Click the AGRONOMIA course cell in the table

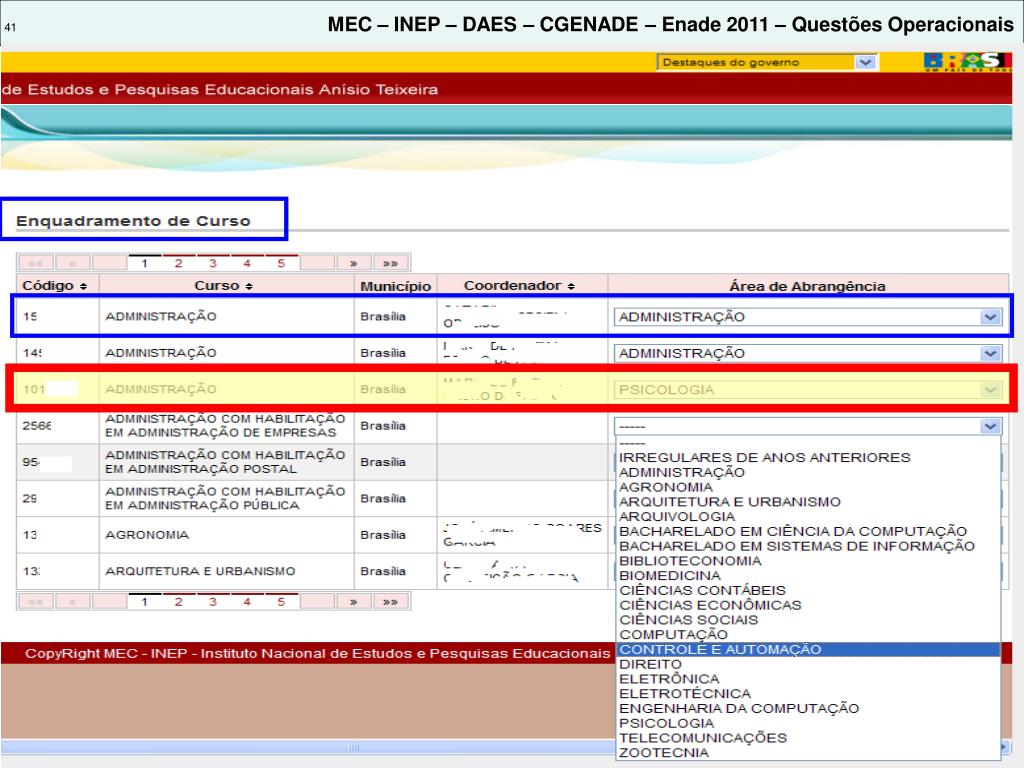[225, 535]
